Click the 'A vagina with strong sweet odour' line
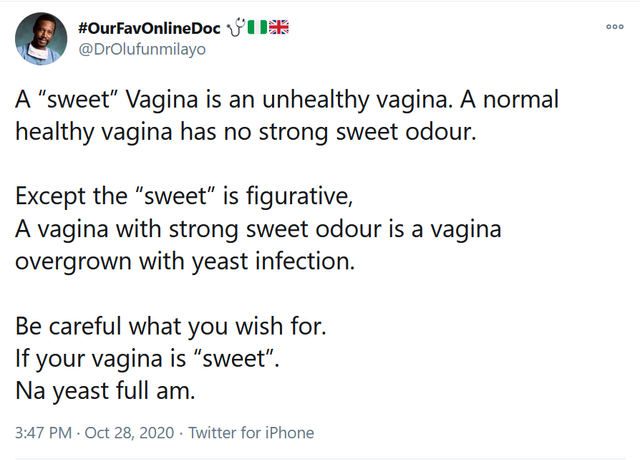640x460 pixels. (258, 229)
